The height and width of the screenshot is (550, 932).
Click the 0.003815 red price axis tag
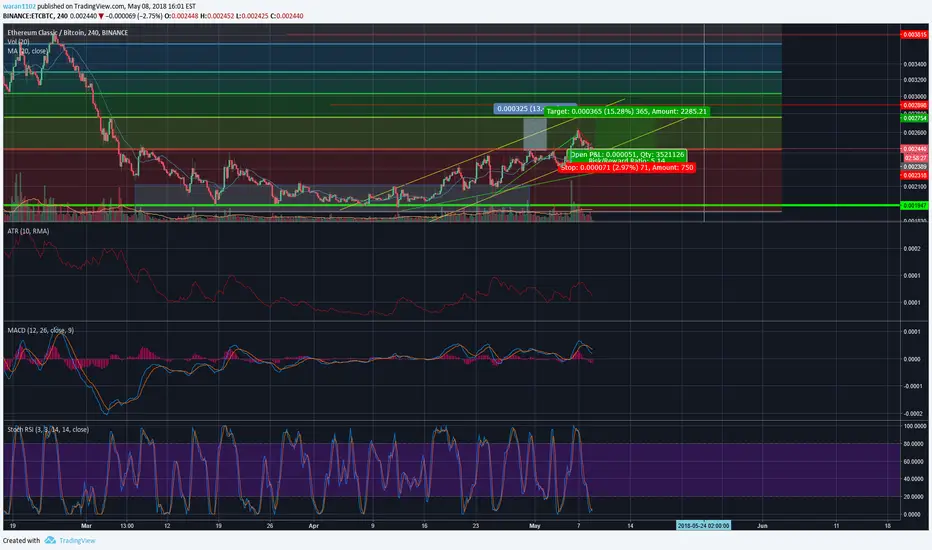[x=914, y=35]
